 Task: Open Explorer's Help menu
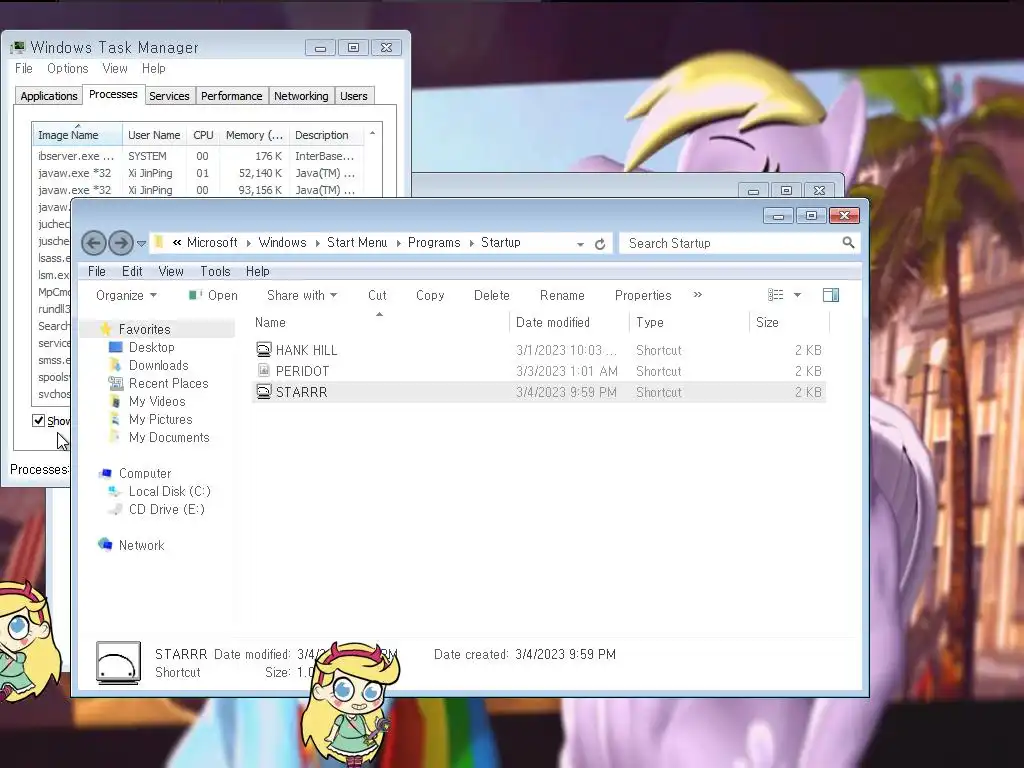(x=257, y=271)
